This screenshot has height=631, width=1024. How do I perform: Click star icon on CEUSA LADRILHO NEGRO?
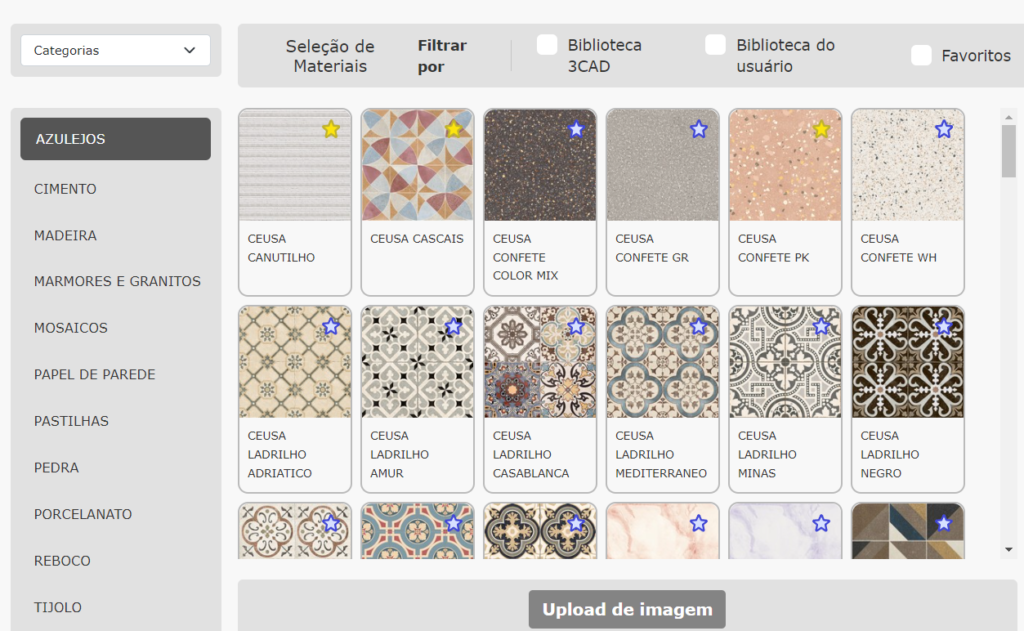943,326
